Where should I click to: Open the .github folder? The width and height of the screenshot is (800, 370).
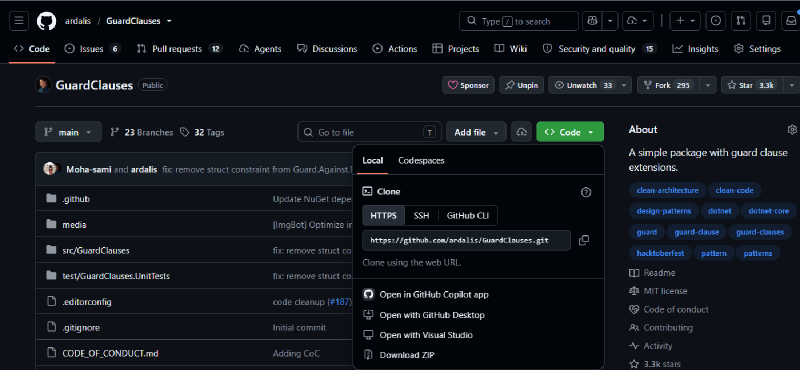[x=76, y=199]
